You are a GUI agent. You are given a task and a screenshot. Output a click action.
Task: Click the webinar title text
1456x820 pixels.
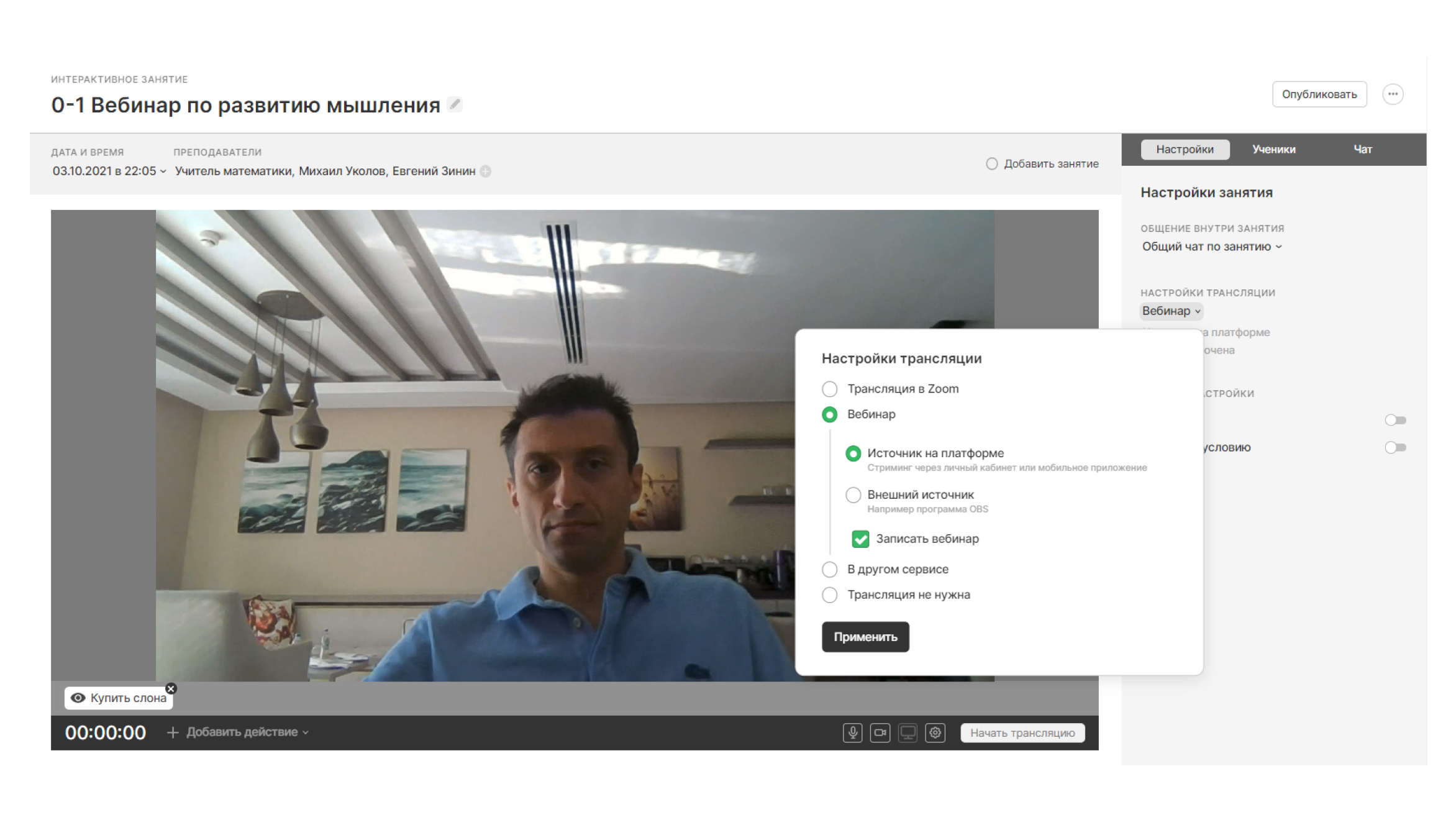(x=245, y=105)
